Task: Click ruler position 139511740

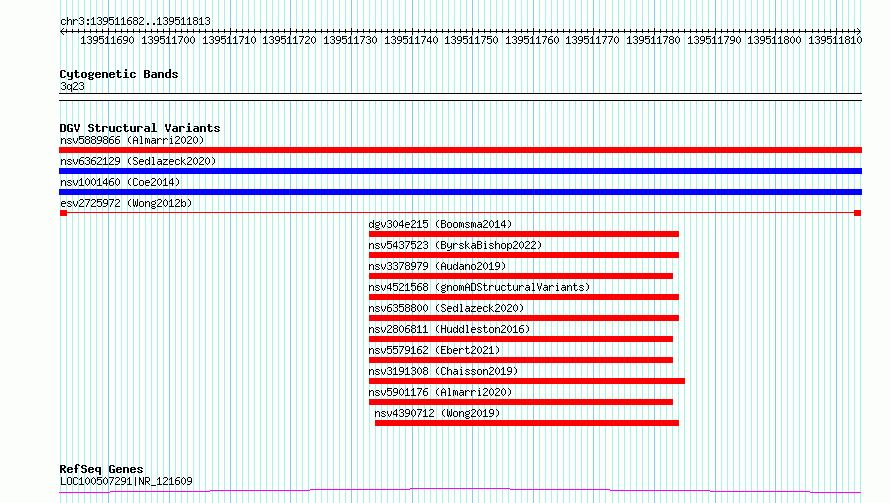Action: (x=412, y=40)
